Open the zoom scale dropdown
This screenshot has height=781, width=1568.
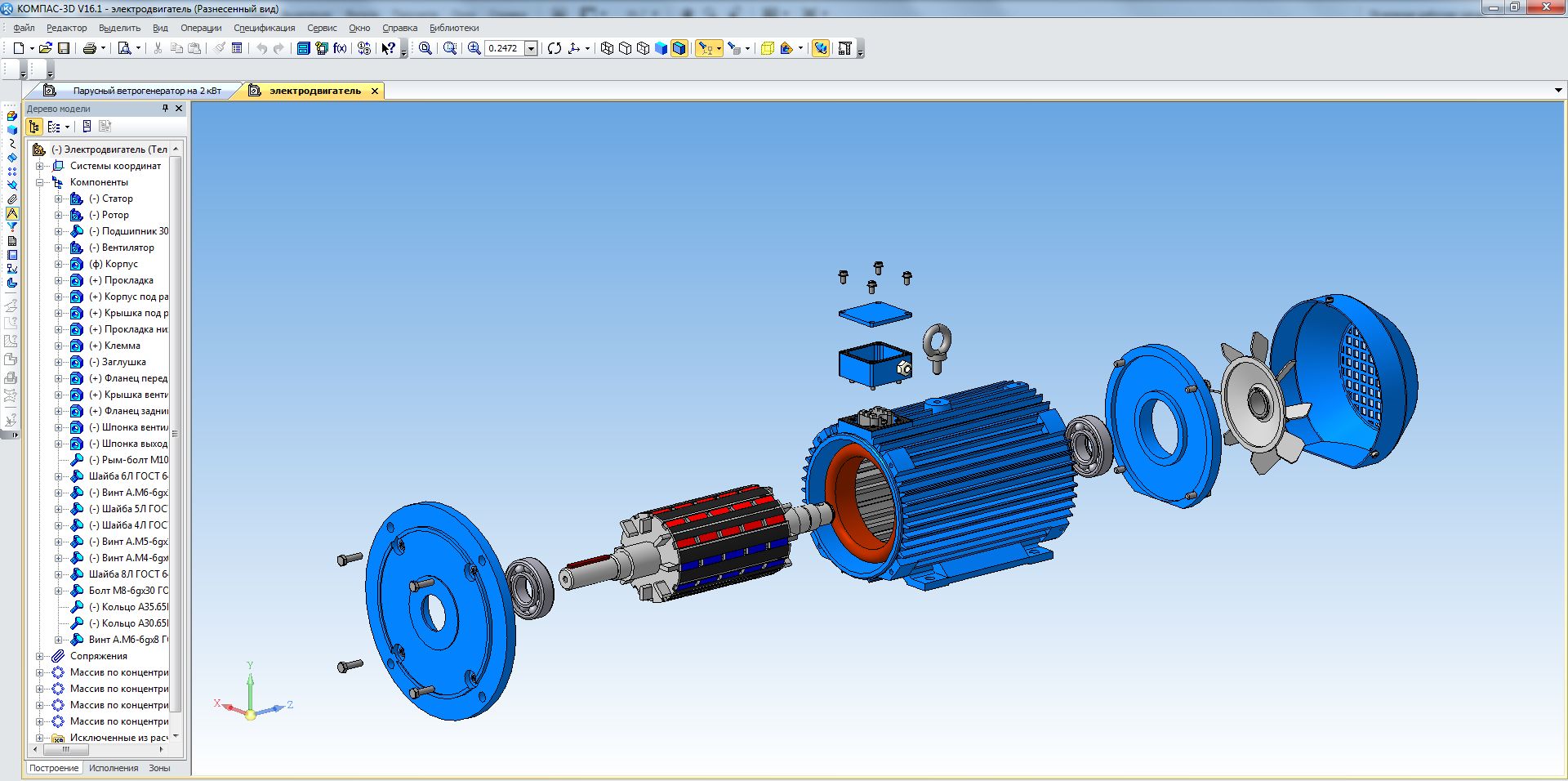coord(531,48)
